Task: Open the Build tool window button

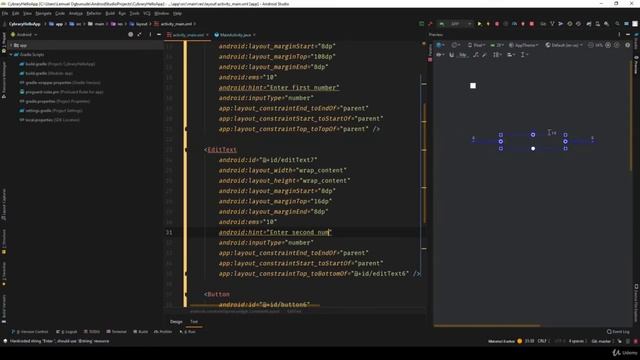Action: (x=141, y=332)
